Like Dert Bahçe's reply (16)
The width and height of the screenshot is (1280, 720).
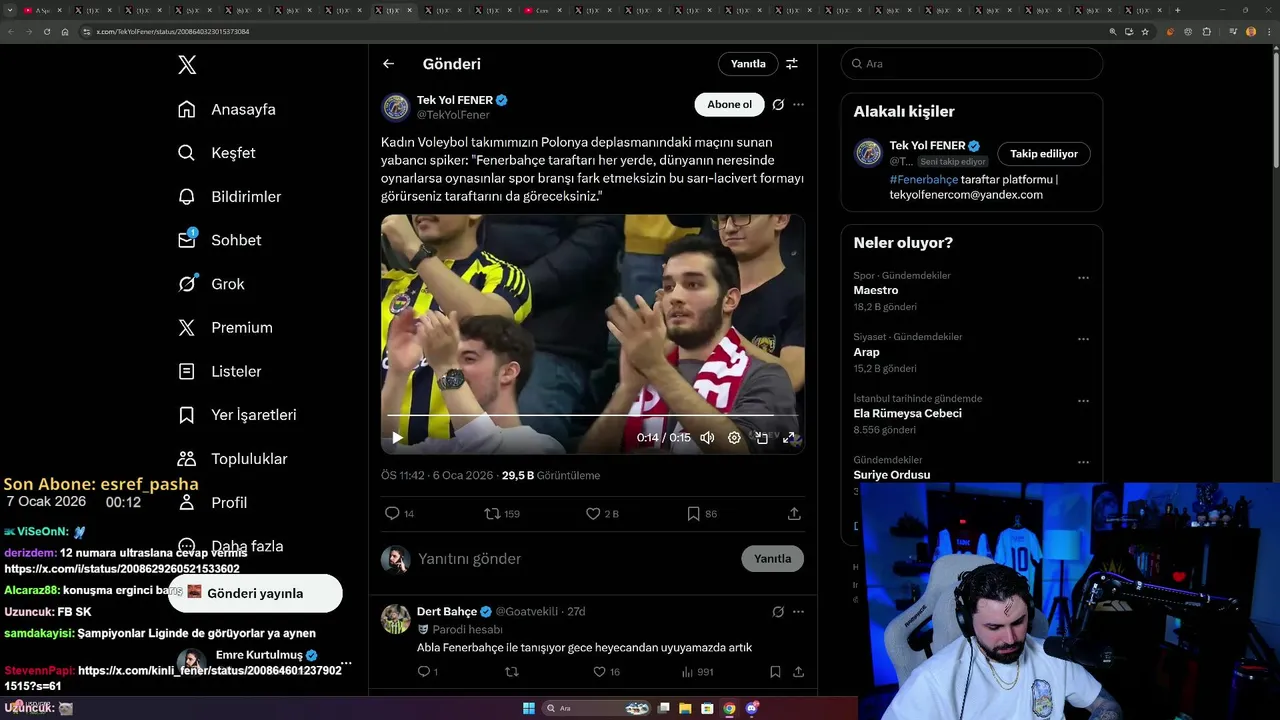(x=600, y=672)
